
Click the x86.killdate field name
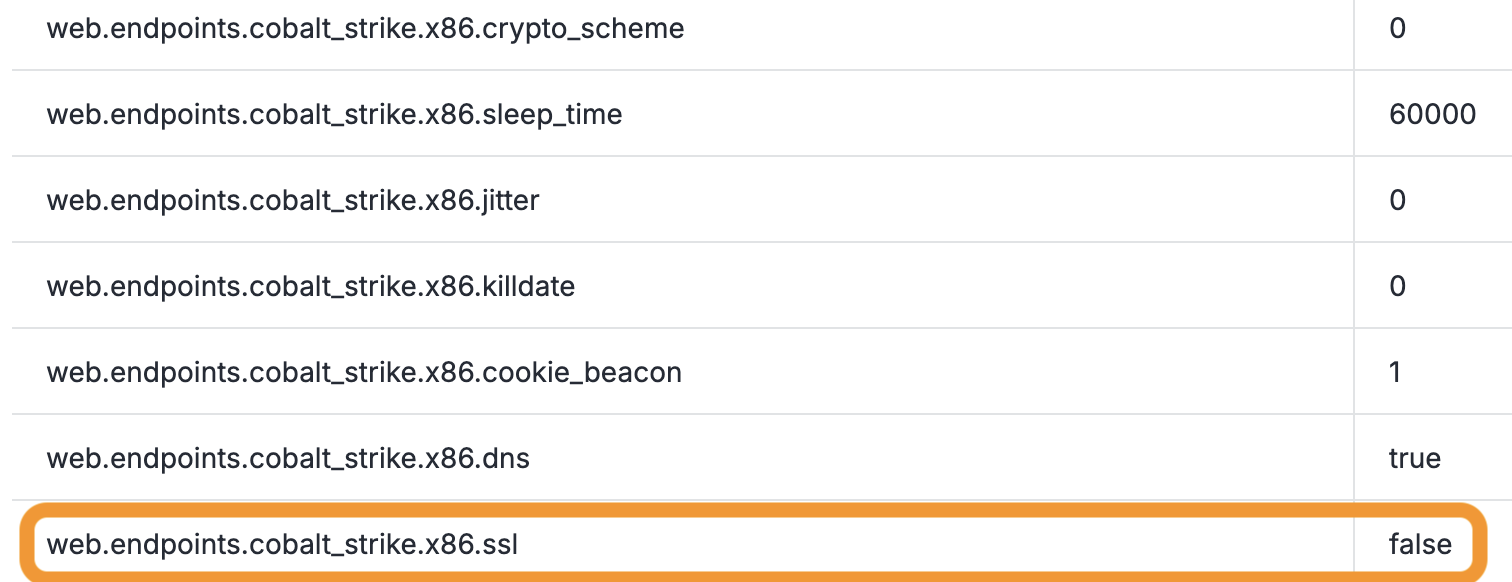311,287
